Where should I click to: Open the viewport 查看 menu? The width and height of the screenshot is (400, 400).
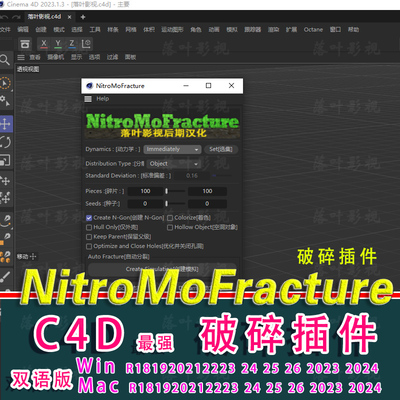click(35, 57)
